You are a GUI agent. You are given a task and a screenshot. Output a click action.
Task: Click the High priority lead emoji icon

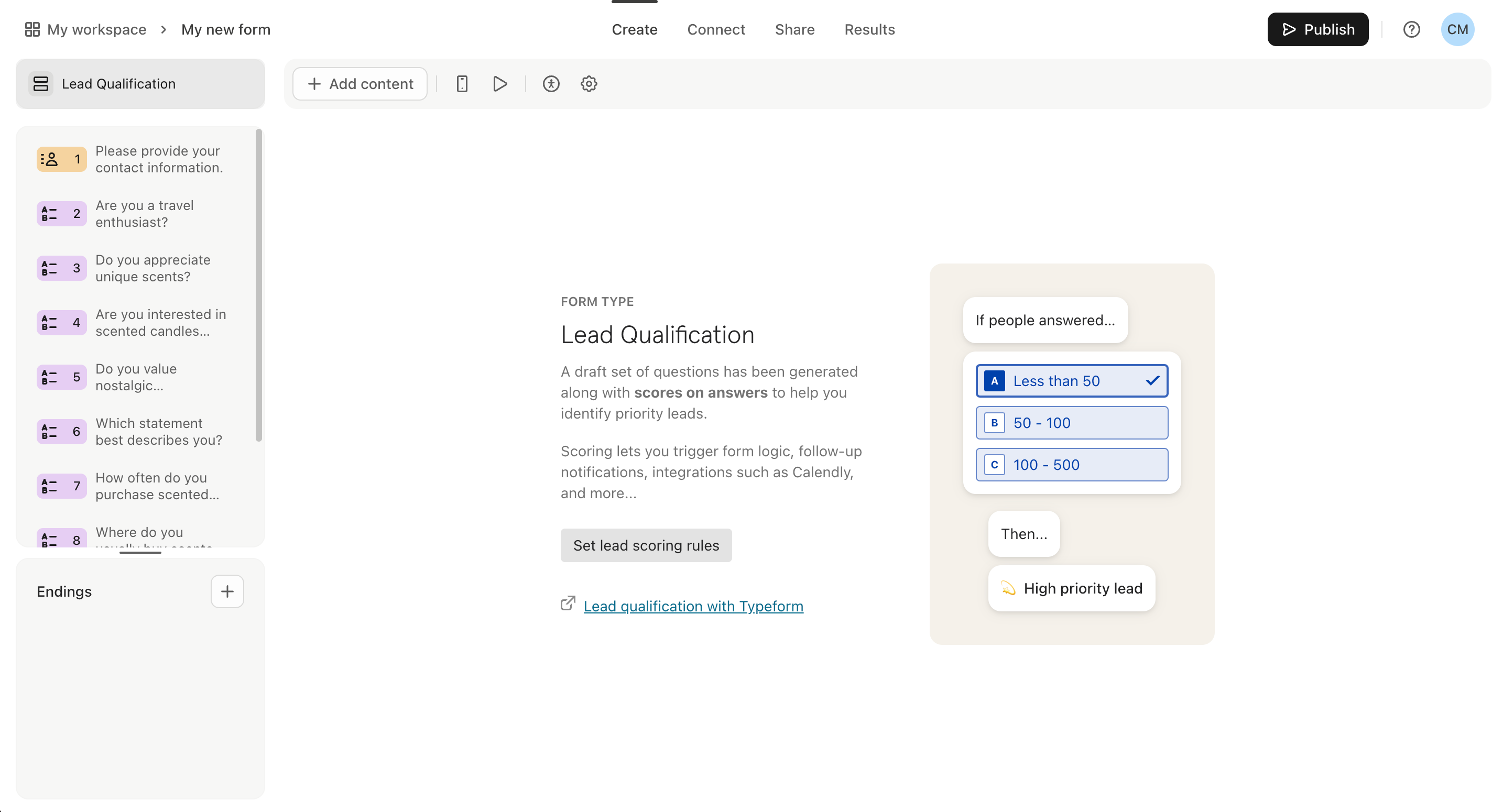coord(1008,588)
